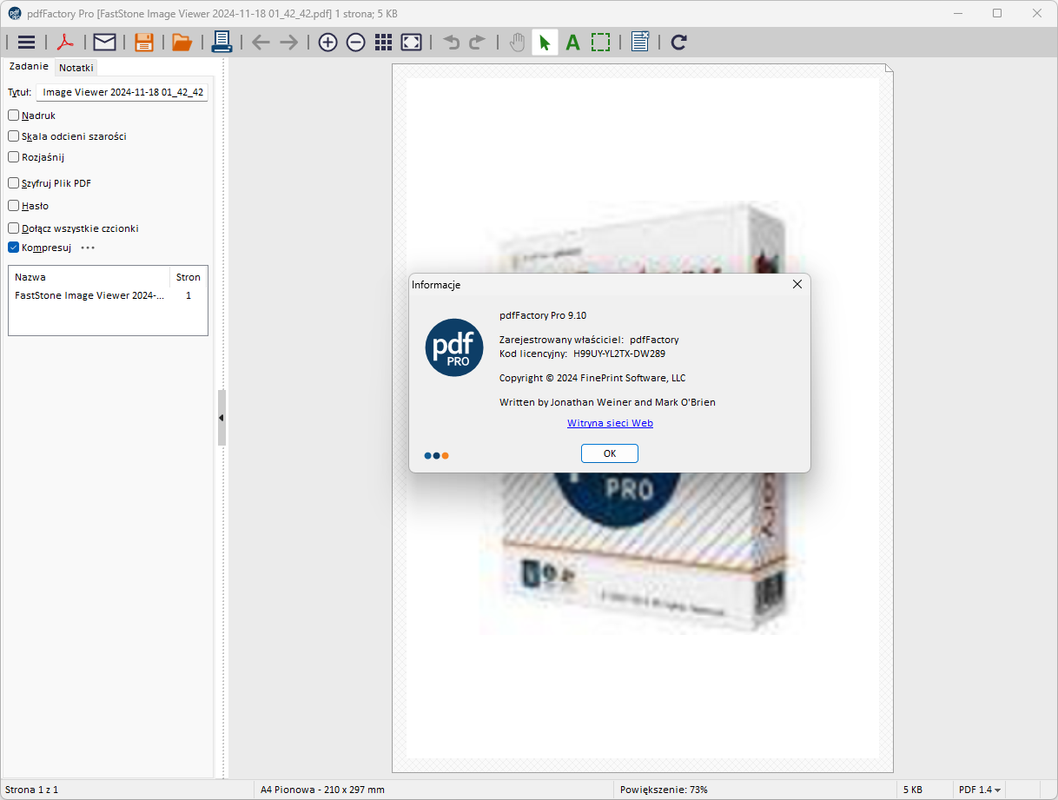Enable the Nadruk checkbox
1058x800 pixels.
13,115
